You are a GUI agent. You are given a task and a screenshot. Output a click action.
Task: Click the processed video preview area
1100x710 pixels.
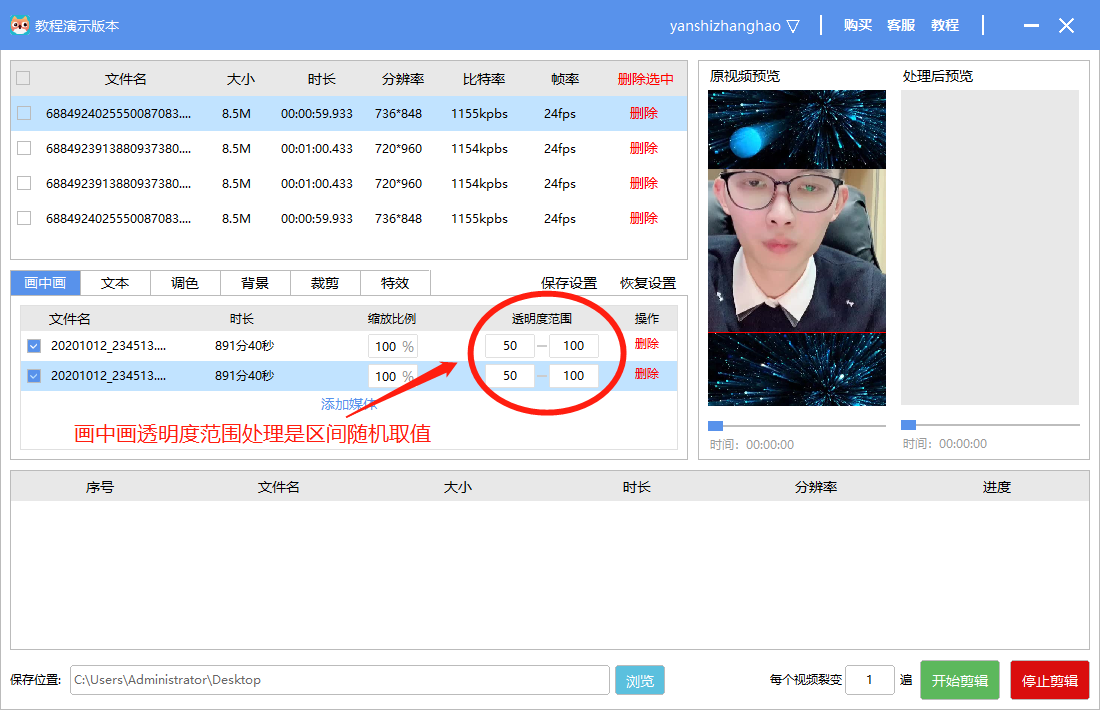990,248
